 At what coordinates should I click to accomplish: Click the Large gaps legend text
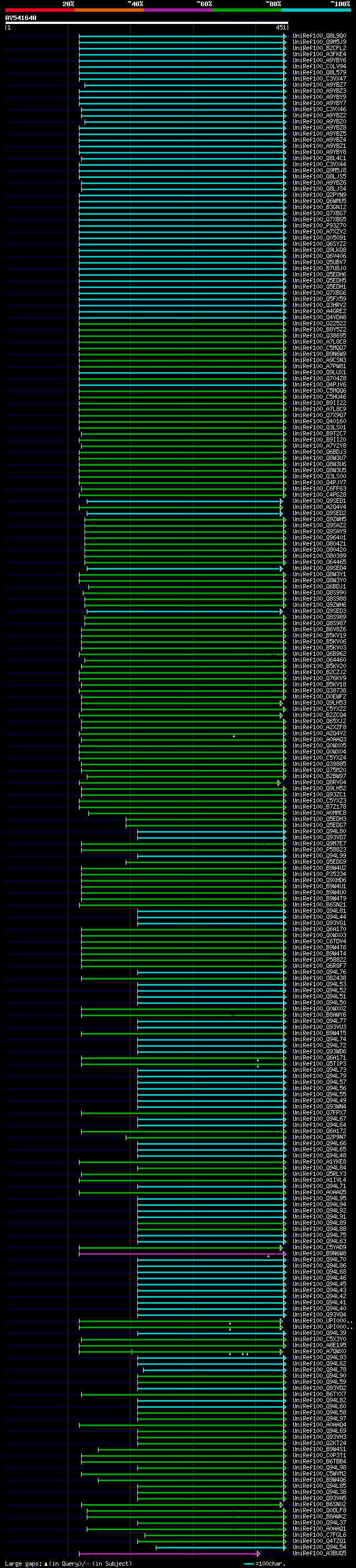68,1564
